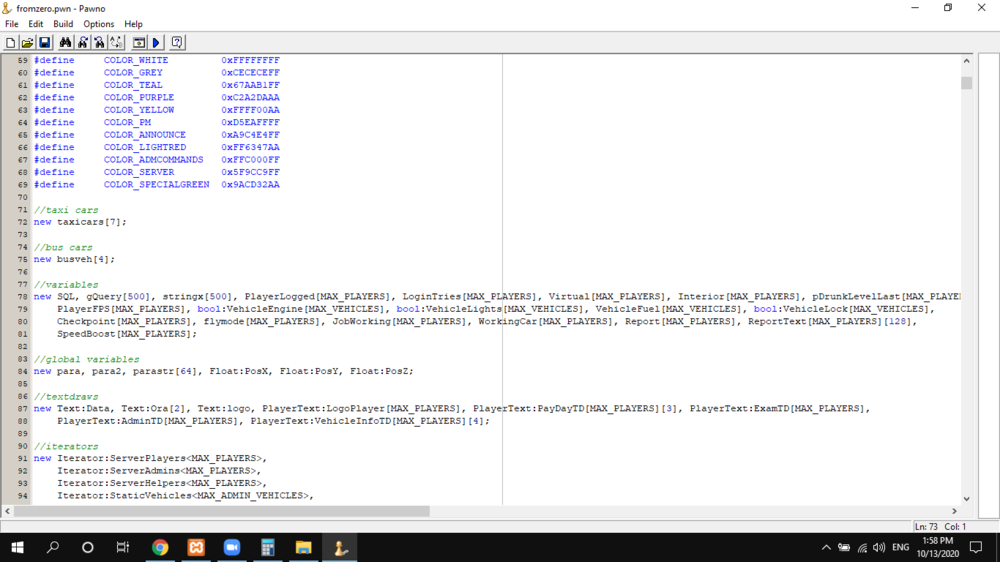Click COLOR_PURPLE on line 62
1000x562 pixels.
point(139,98)
